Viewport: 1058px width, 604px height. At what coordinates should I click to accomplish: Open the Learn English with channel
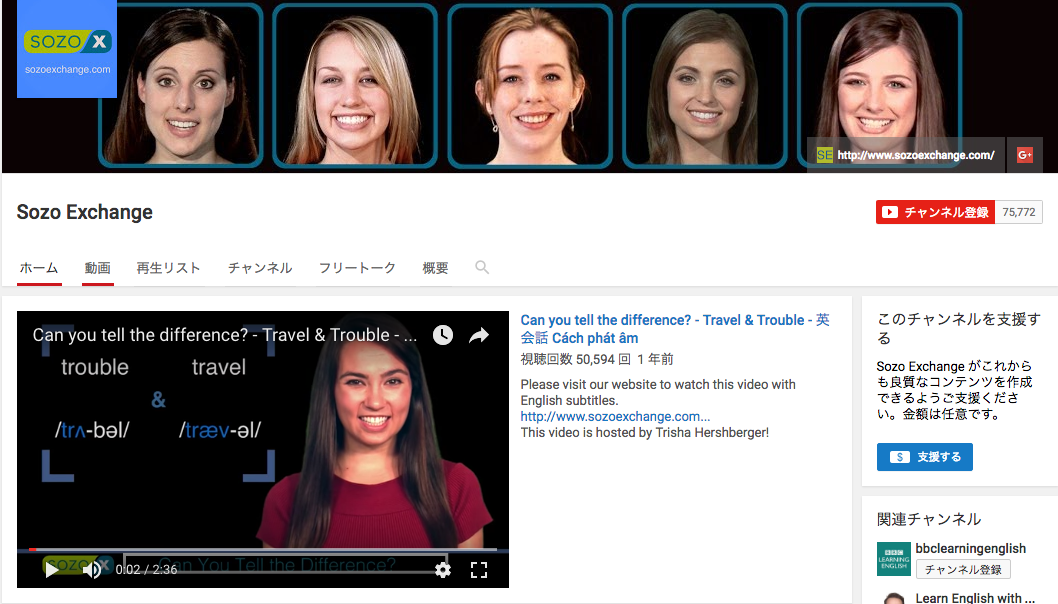coord(974,598)
